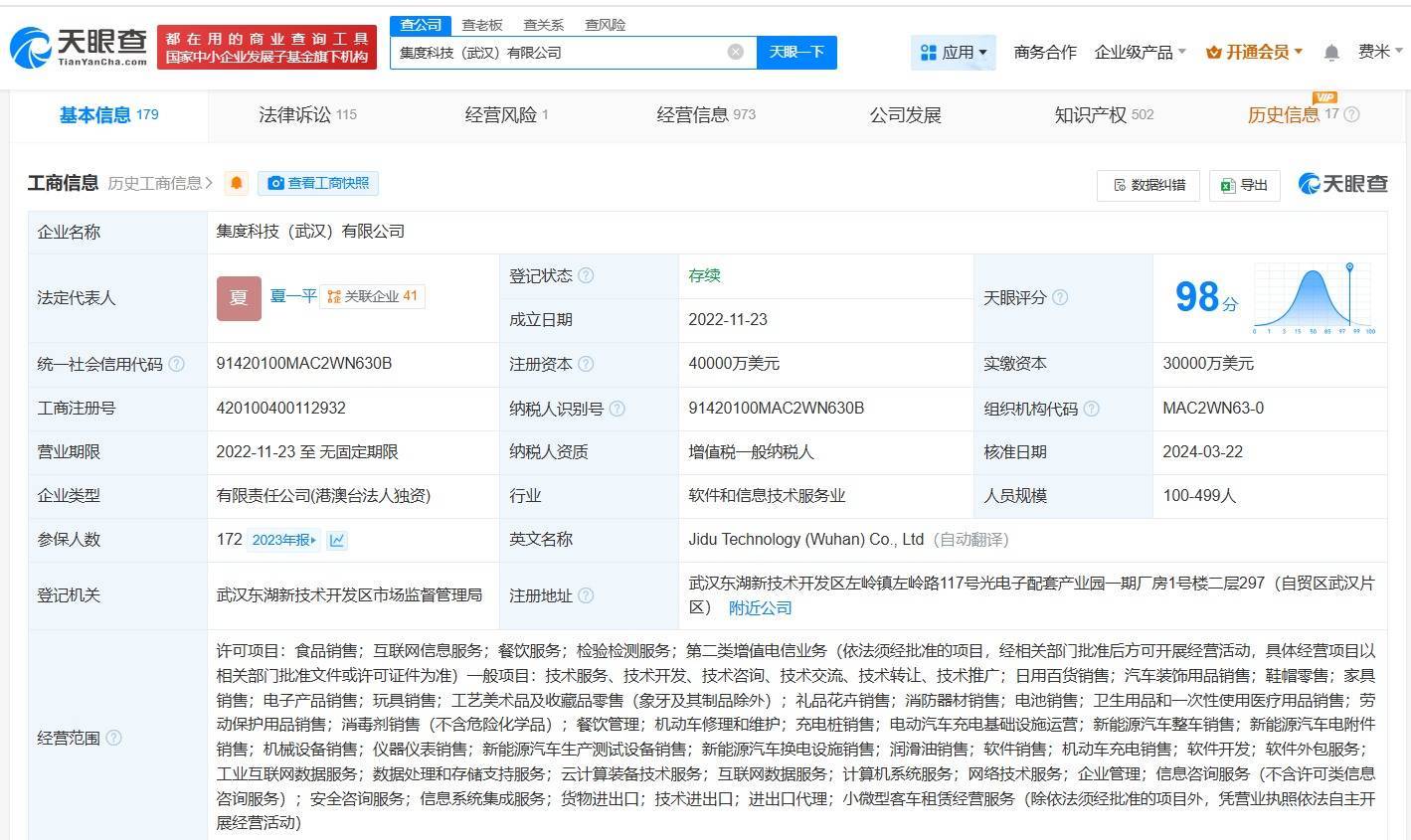Open the trend chart icon beside 2023年报
The height and width of the screenshot is (840, 1411).
tap(337, 540)
